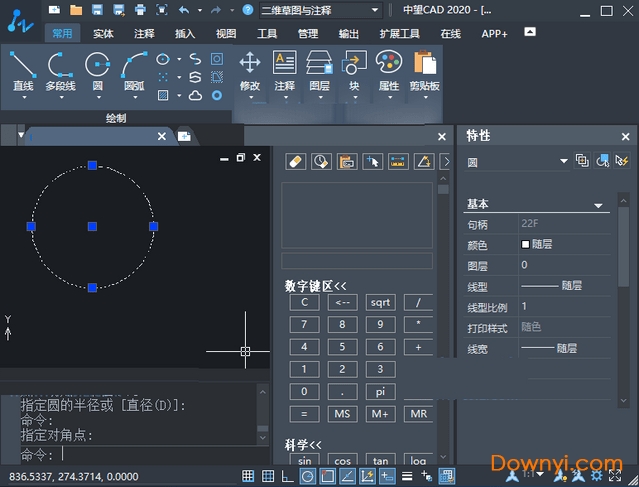Open the 剪贴板 (Clipboard) panel
The image size is (639, 487).
(425, 73)
